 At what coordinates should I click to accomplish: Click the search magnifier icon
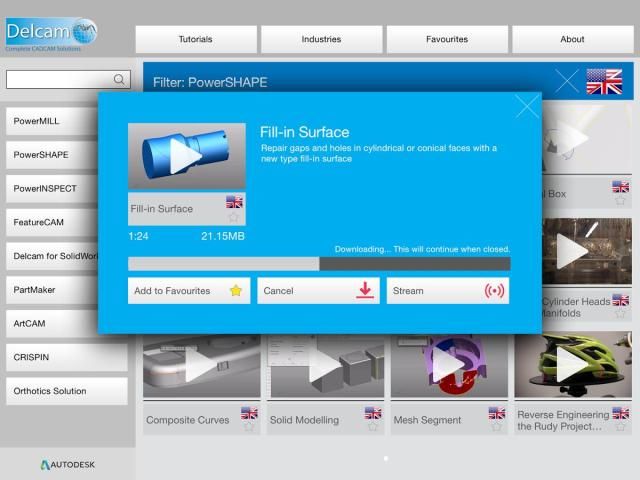[119, 80]
